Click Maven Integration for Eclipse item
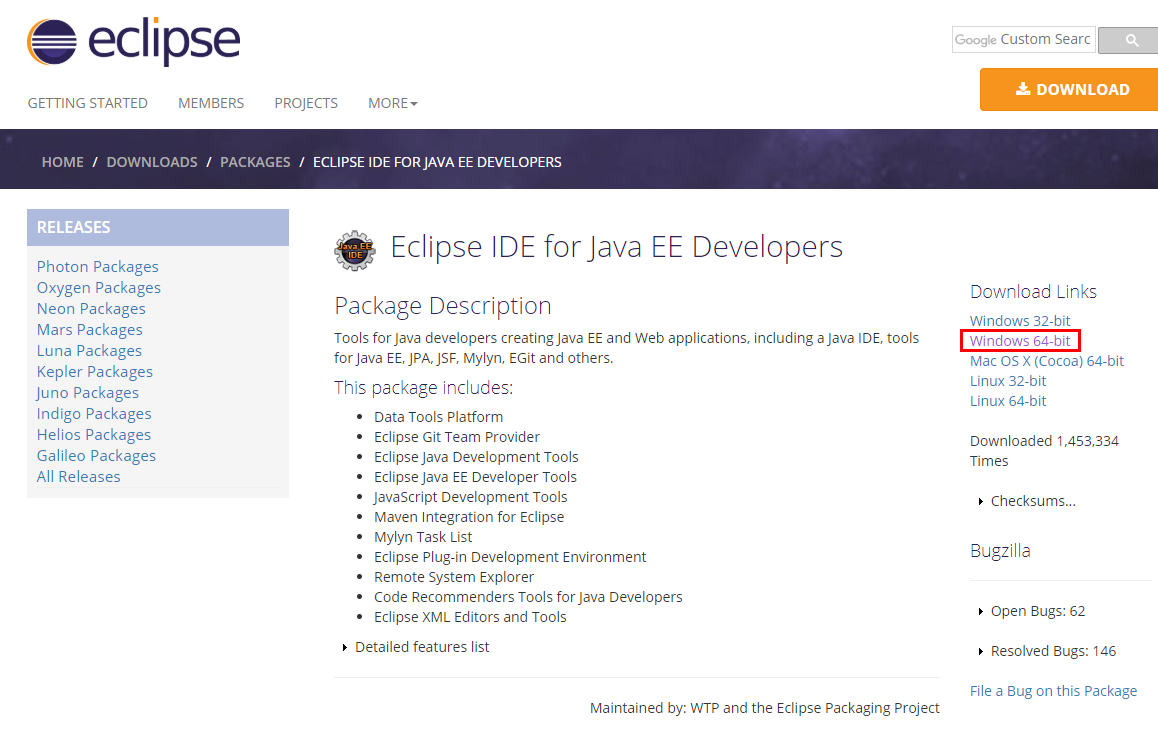 (469, 517)
